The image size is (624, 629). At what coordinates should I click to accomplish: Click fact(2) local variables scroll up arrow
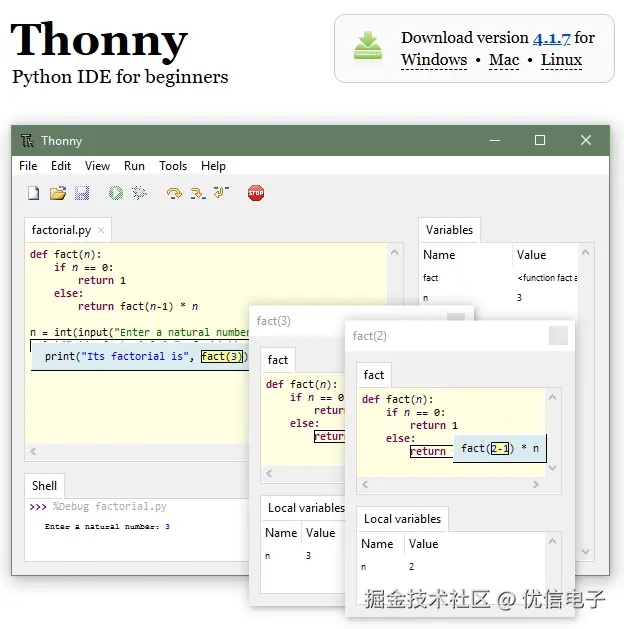552,541
